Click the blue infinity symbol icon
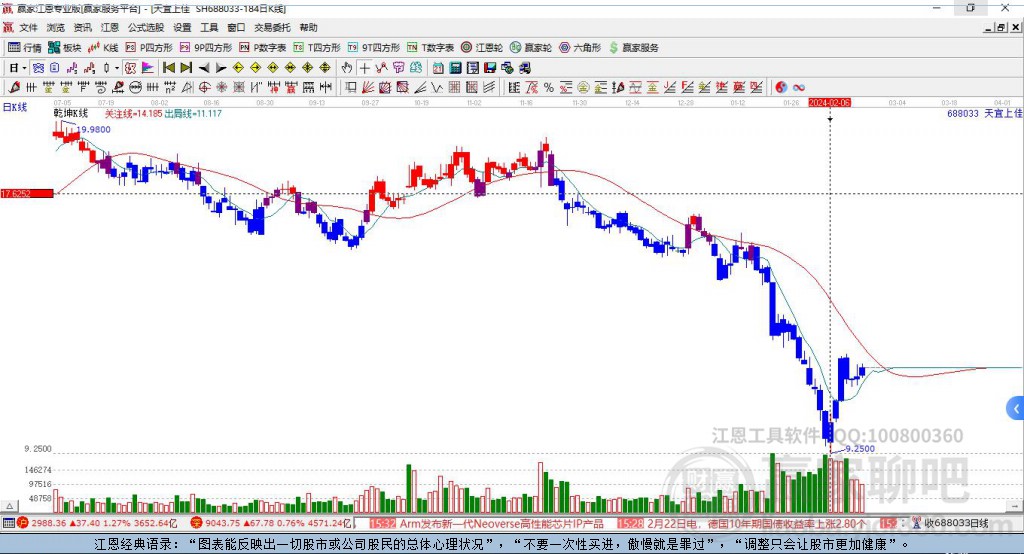 tap(799, 87)
